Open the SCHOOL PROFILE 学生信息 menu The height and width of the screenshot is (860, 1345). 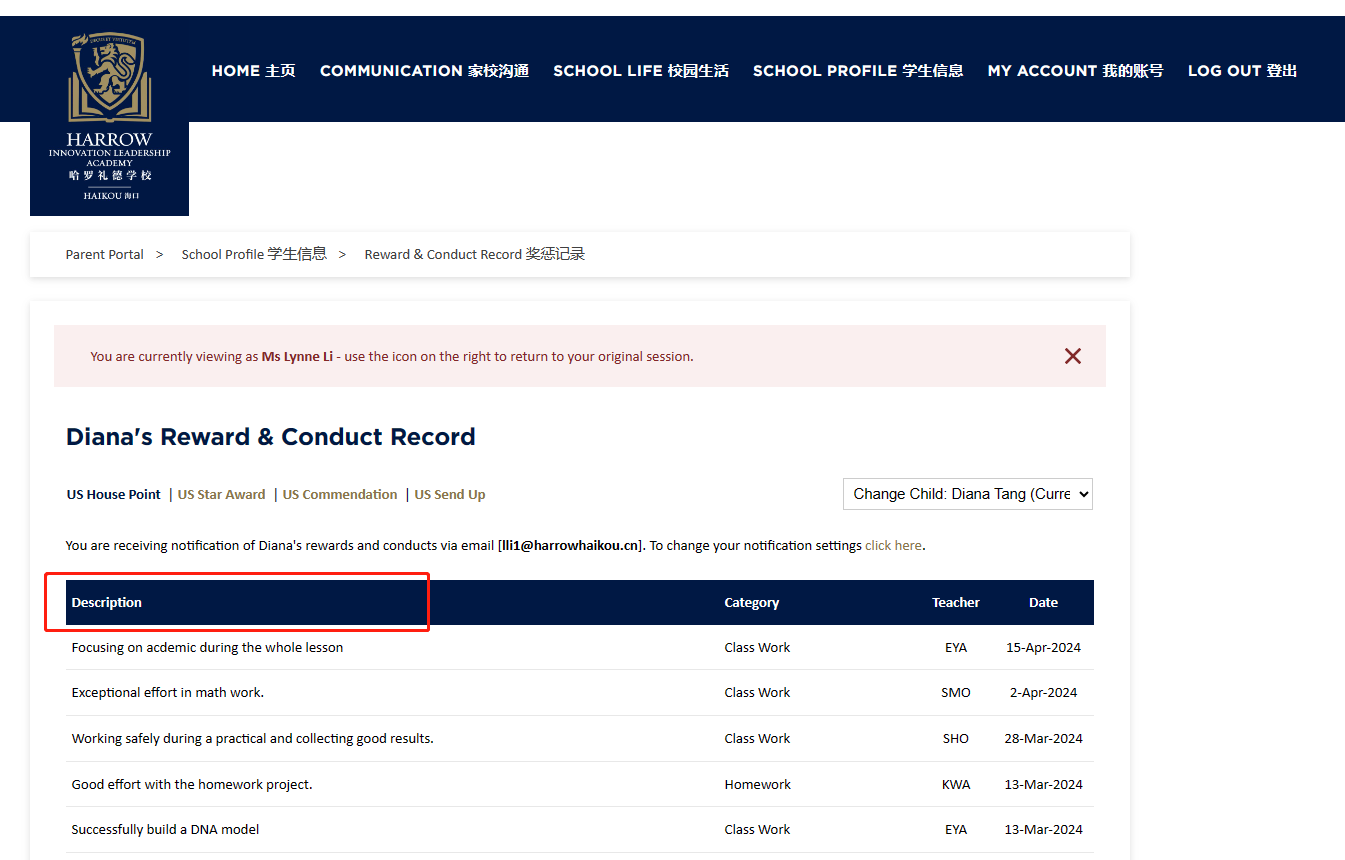pos(857,71)
